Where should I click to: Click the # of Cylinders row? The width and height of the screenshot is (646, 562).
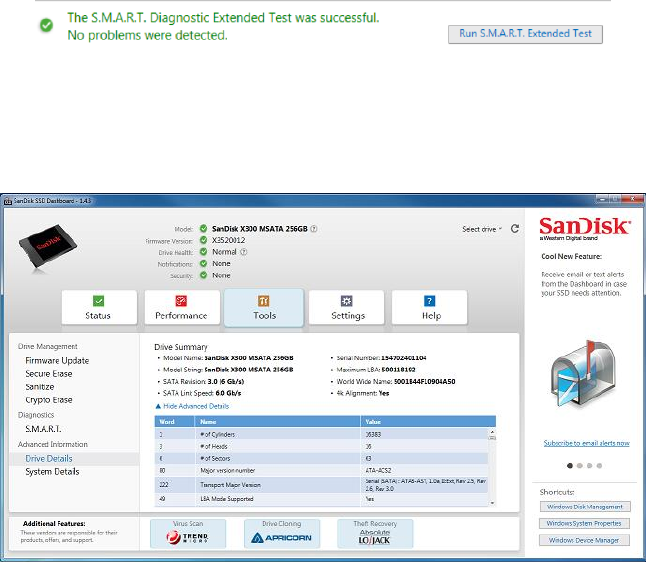coord(321,434)
